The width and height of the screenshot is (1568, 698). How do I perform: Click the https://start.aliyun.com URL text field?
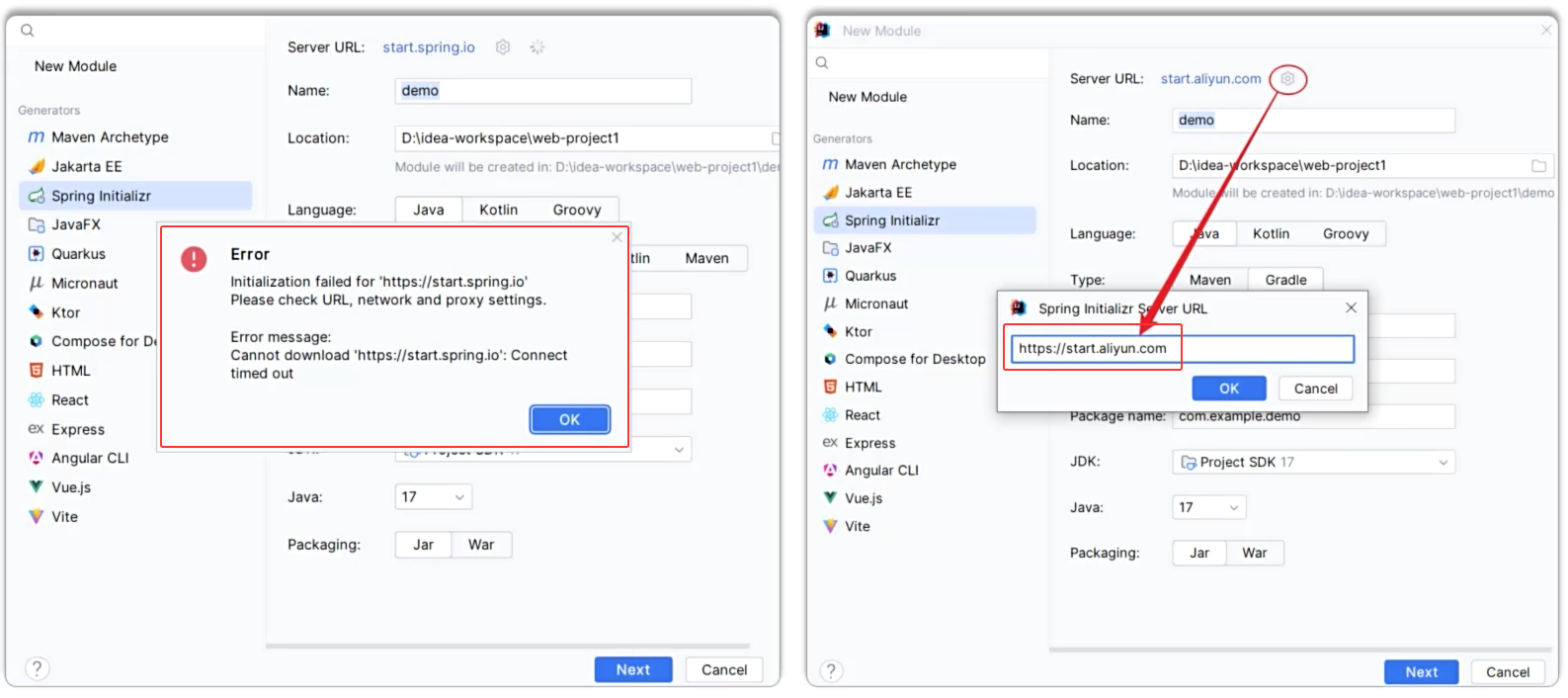pos(1182,349)
